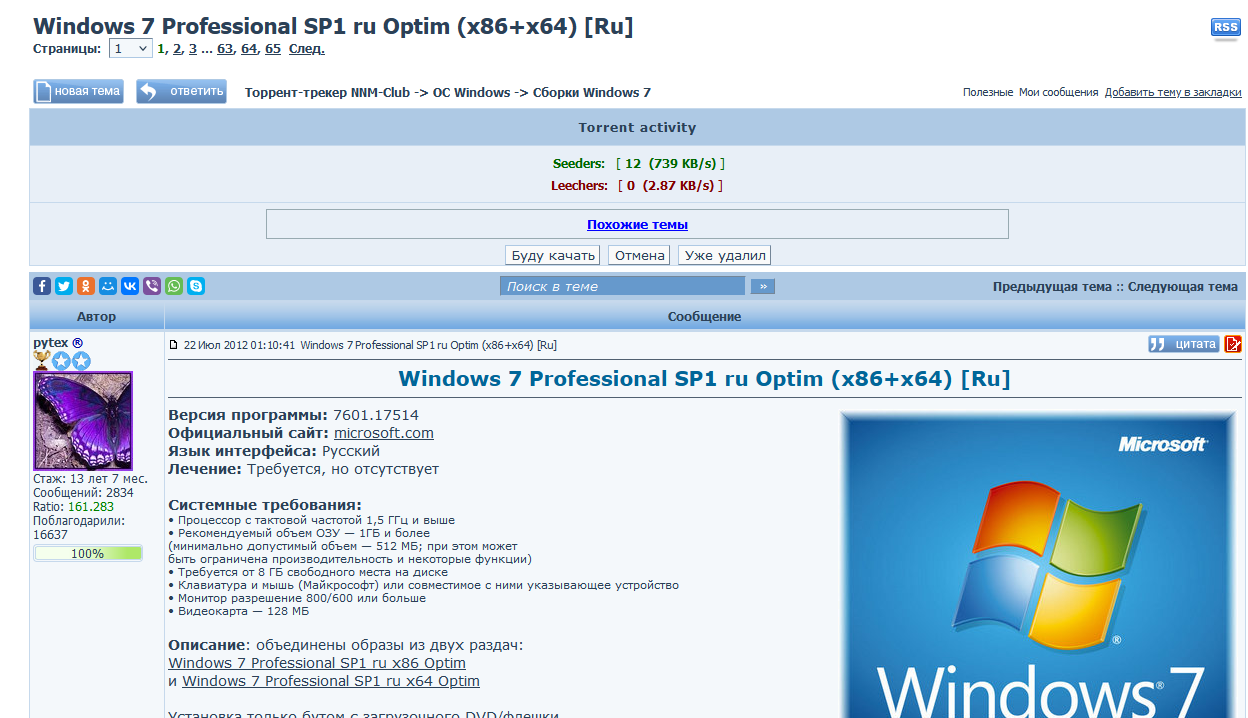
Task: Share topic on Odnoklassniki
Action: click(x=86, y=286)
